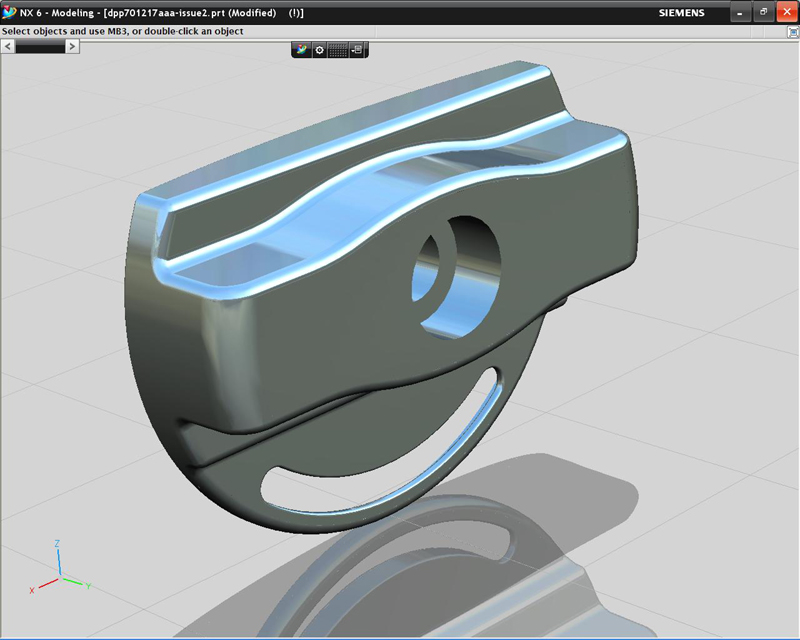The height and width of the screenshot is (640, 800).
Task: Click the colorful NX logo toolbar button
Action: [x=301, y=50]
